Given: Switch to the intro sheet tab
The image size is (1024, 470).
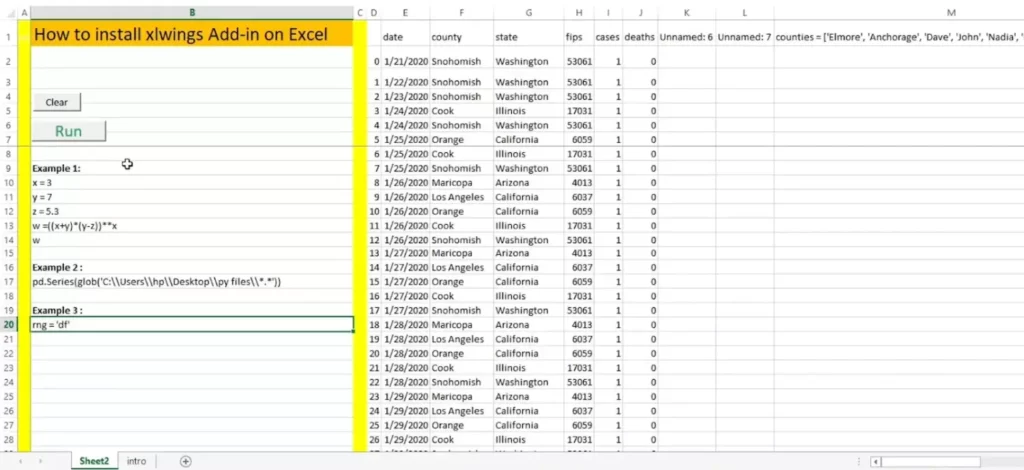Looking at the screenshot, I should [136, 461].
